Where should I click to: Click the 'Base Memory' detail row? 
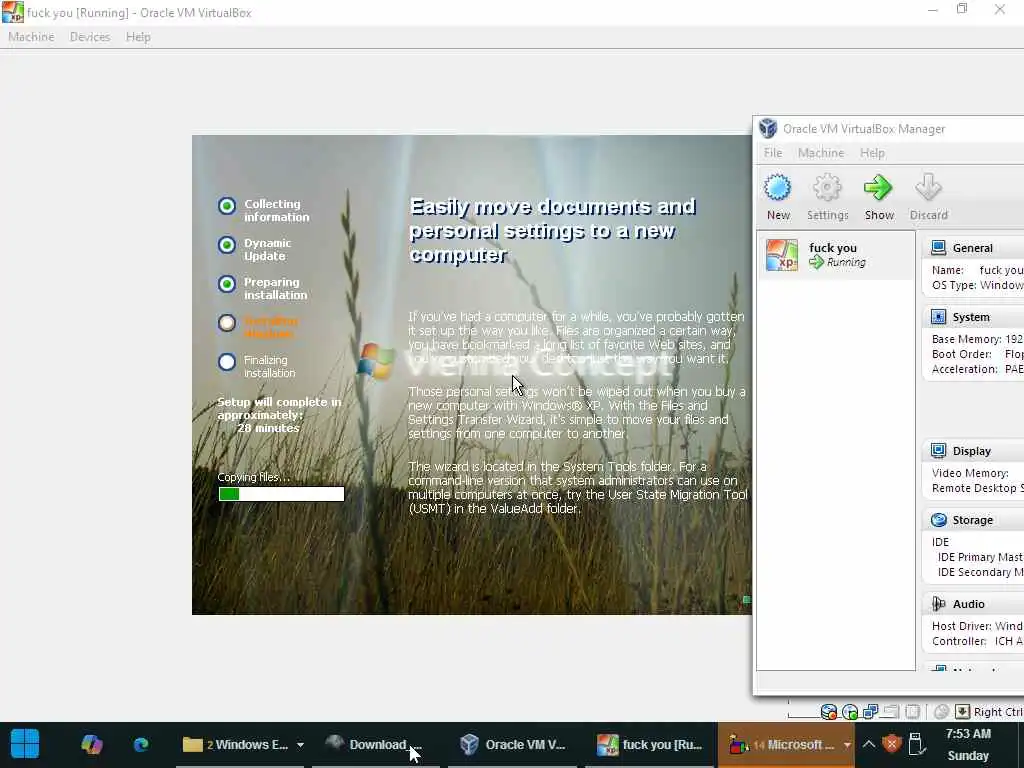click(x=977, y=339)
